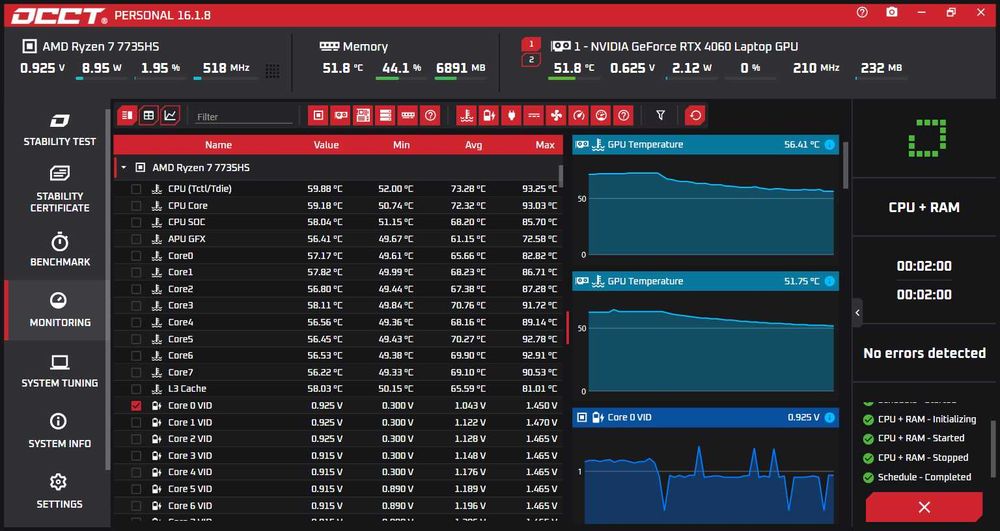
Task: Open the Benchmark section
Action: (x=59, y=250)
